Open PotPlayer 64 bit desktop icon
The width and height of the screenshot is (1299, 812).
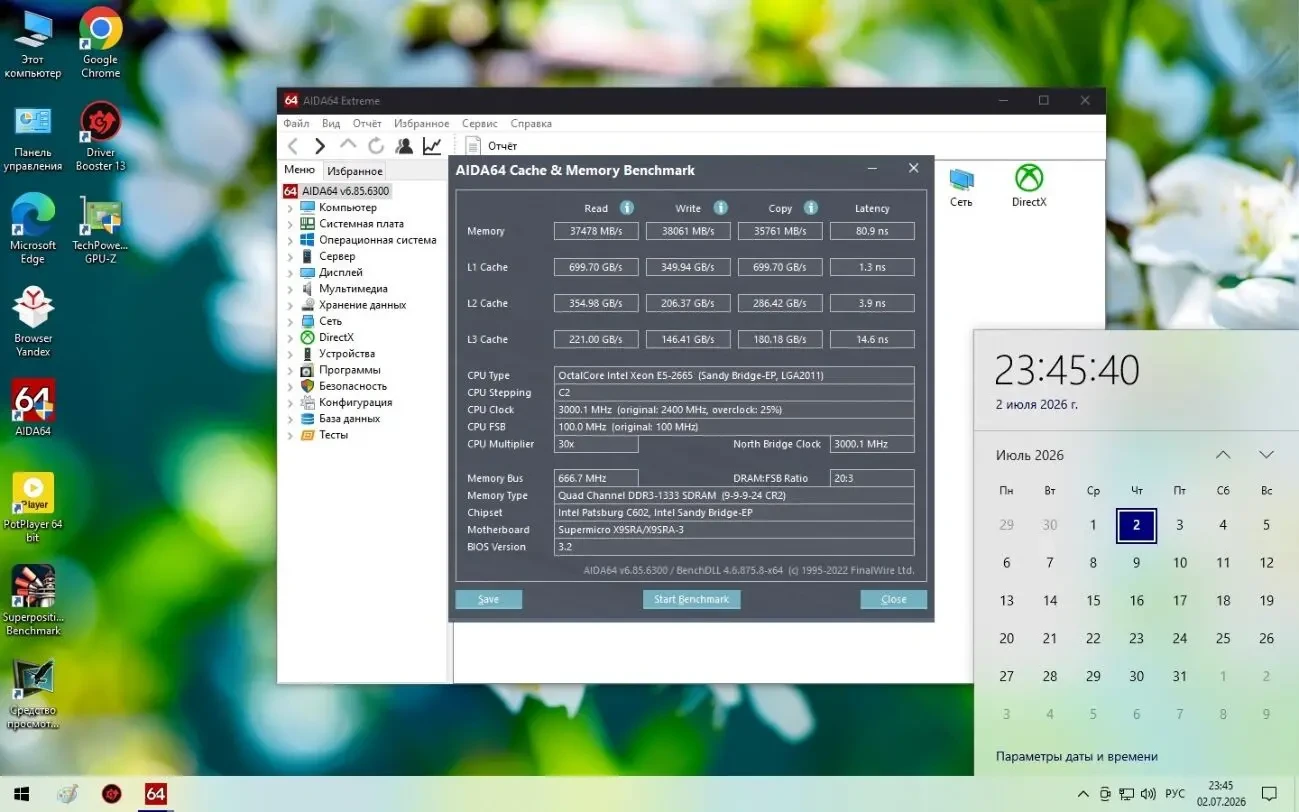tap(33, 508)
